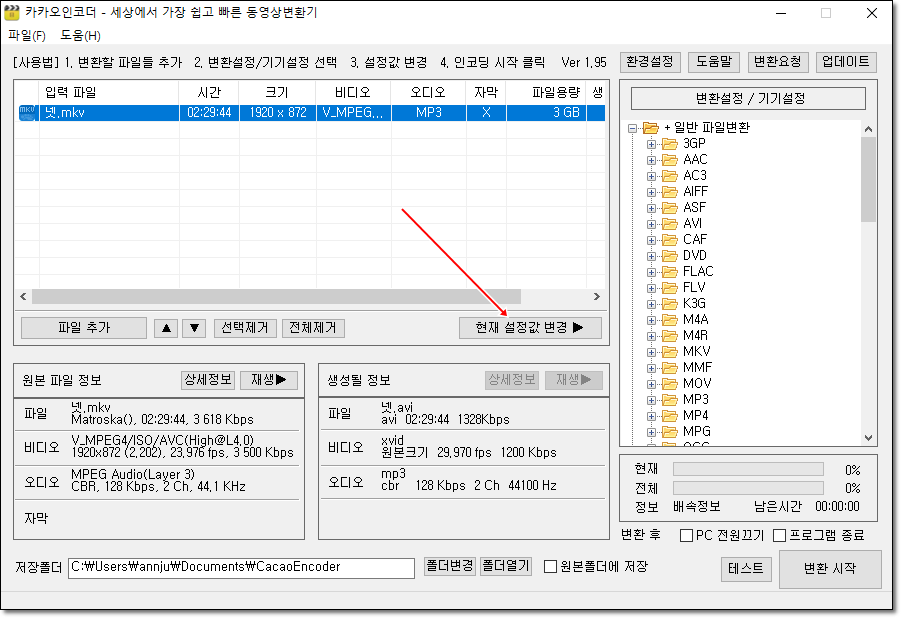Expand the MMF tree node
The height and width of the screenshot is (618, 901).
click(x=651, y=369)
